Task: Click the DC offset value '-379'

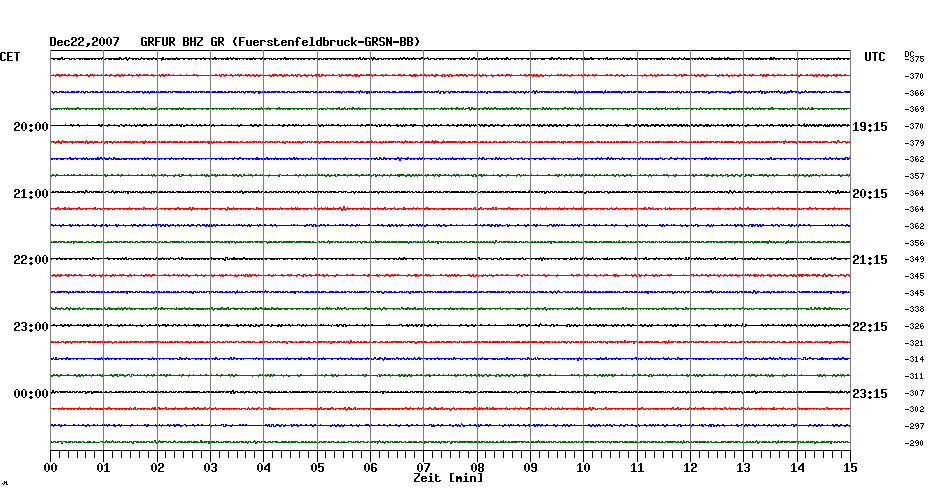Action: coord(915,143)
